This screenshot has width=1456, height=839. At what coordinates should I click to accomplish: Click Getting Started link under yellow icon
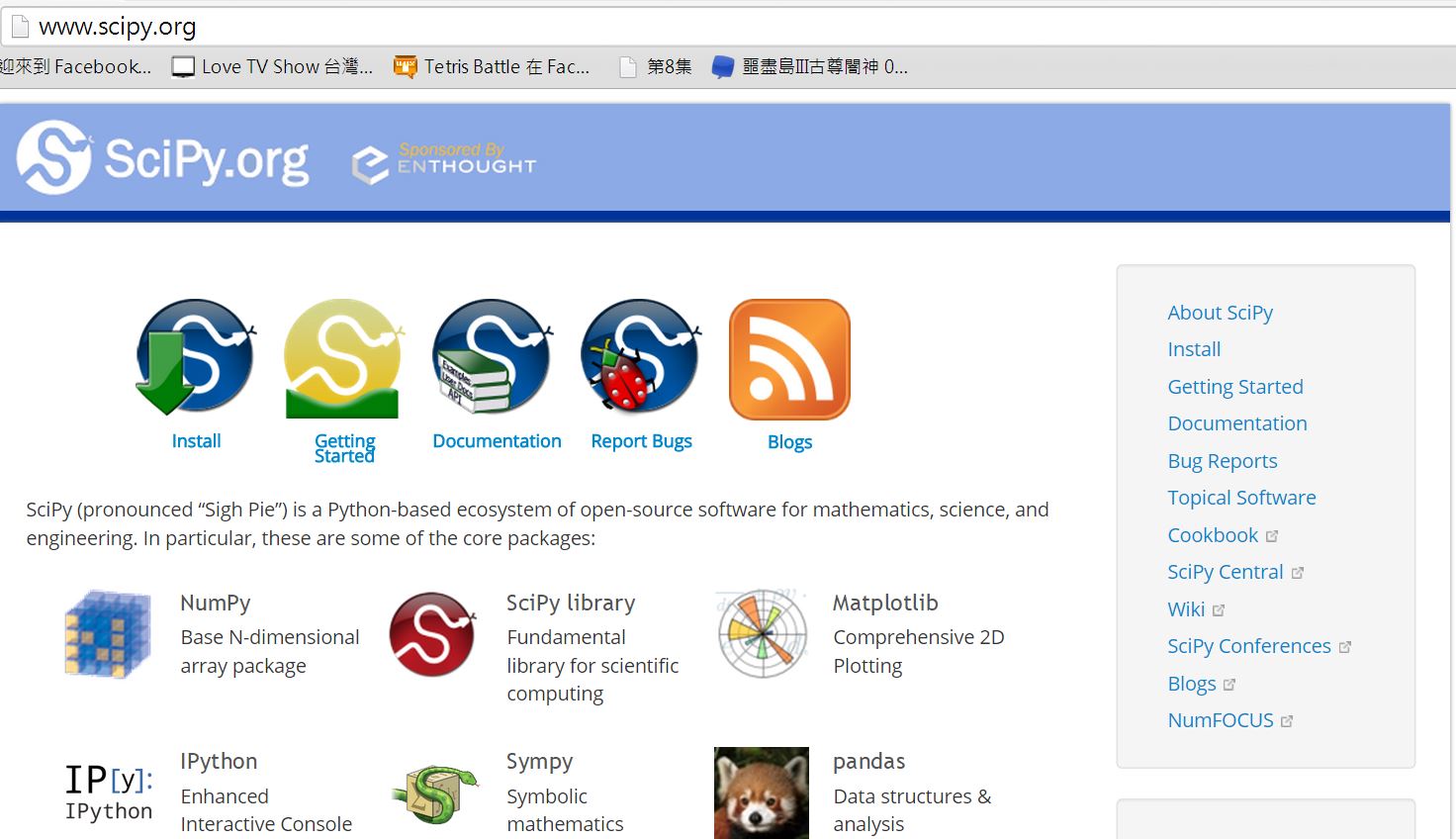tap(344, 448)
